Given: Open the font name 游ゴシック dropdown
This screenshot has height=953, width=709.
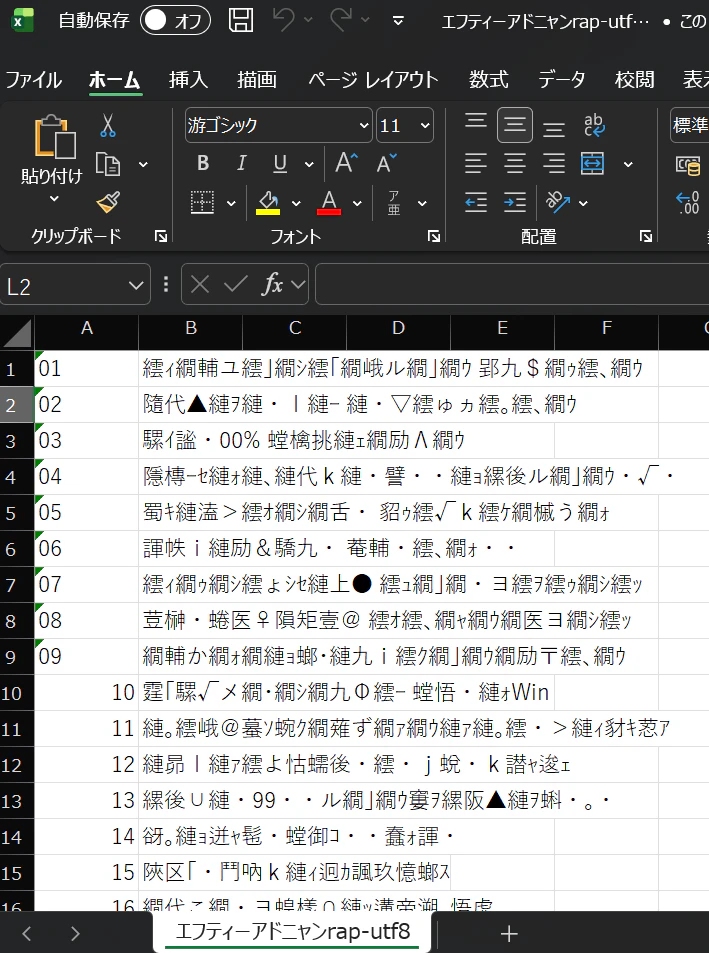Looking at the screenshot, I should (x=364, y=125).
